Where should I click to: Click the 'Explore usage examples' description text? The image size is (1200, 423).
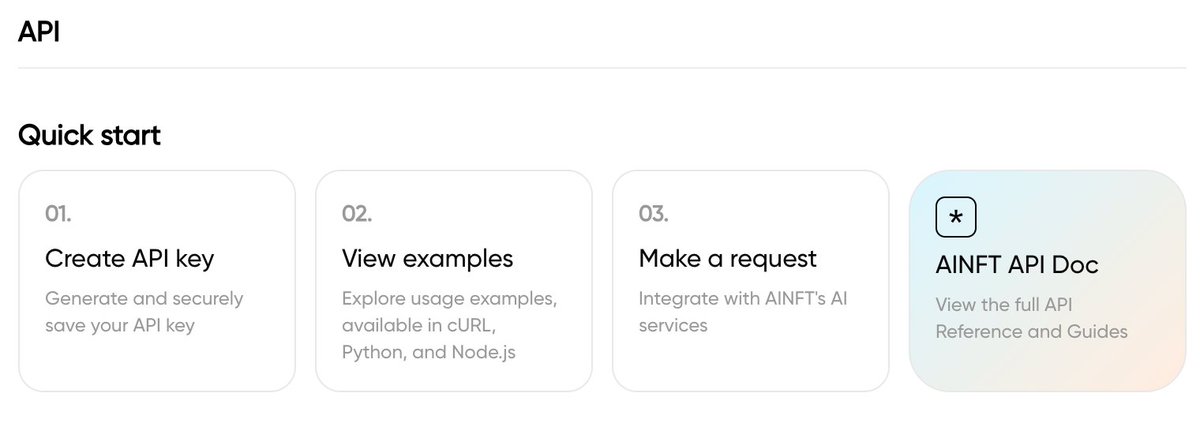(449, 299)
